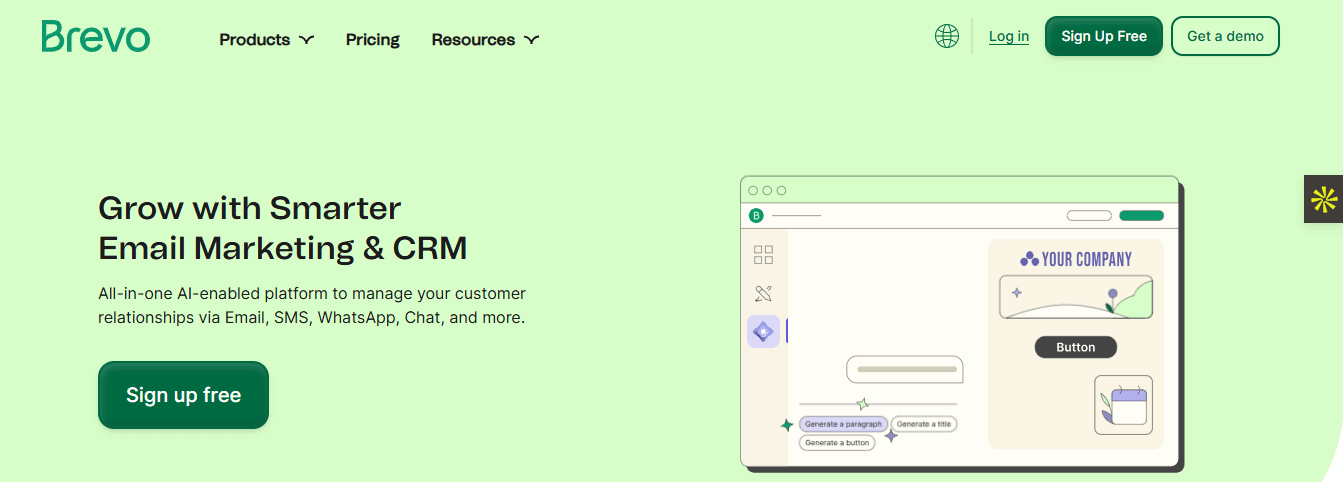Click the pen-and-ruler design icon in illustration
1343x482 pixels.
(x=763, y=294)
